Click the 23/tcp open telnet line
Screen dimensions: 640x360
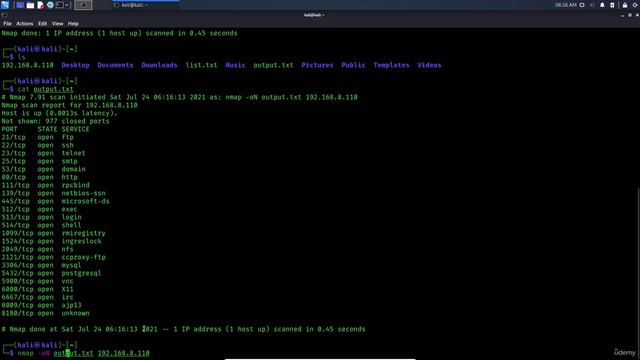click(44, 153)
